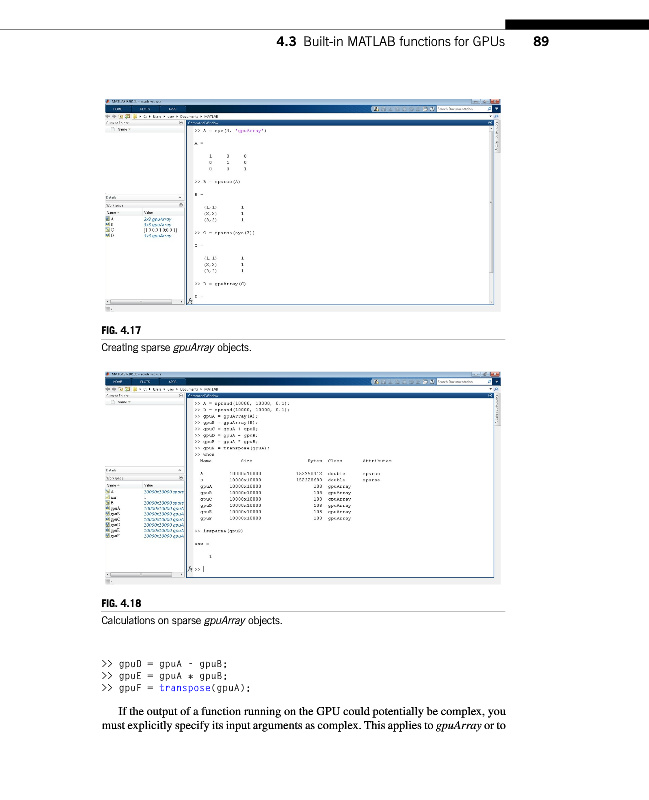Open lower Workspace panel actions menu
This screenshot has width=649, height=800.
(180, 478)
